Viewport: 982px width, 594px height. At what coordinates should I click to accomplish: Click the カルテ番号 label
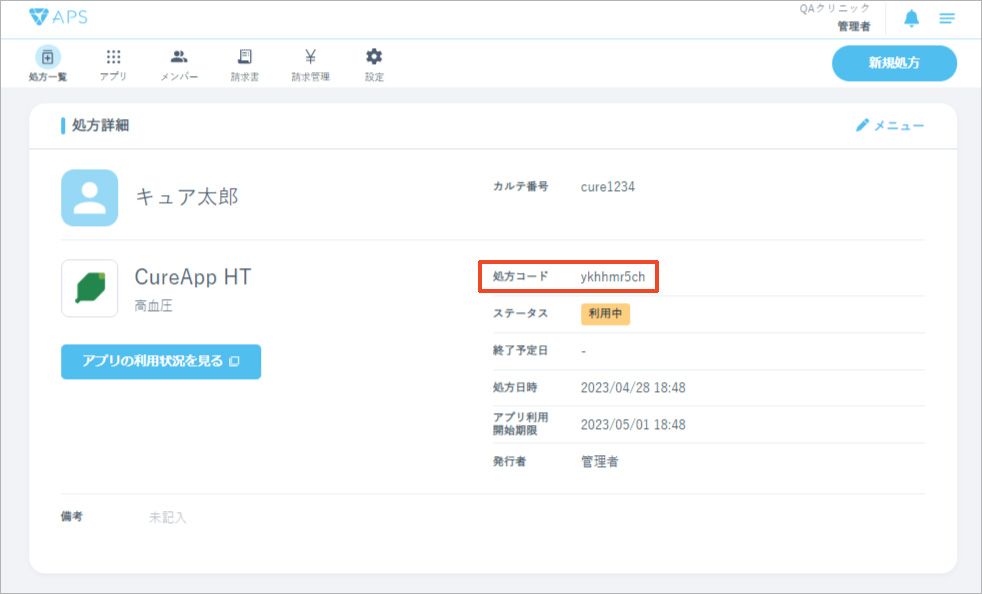tap(520, 186)
